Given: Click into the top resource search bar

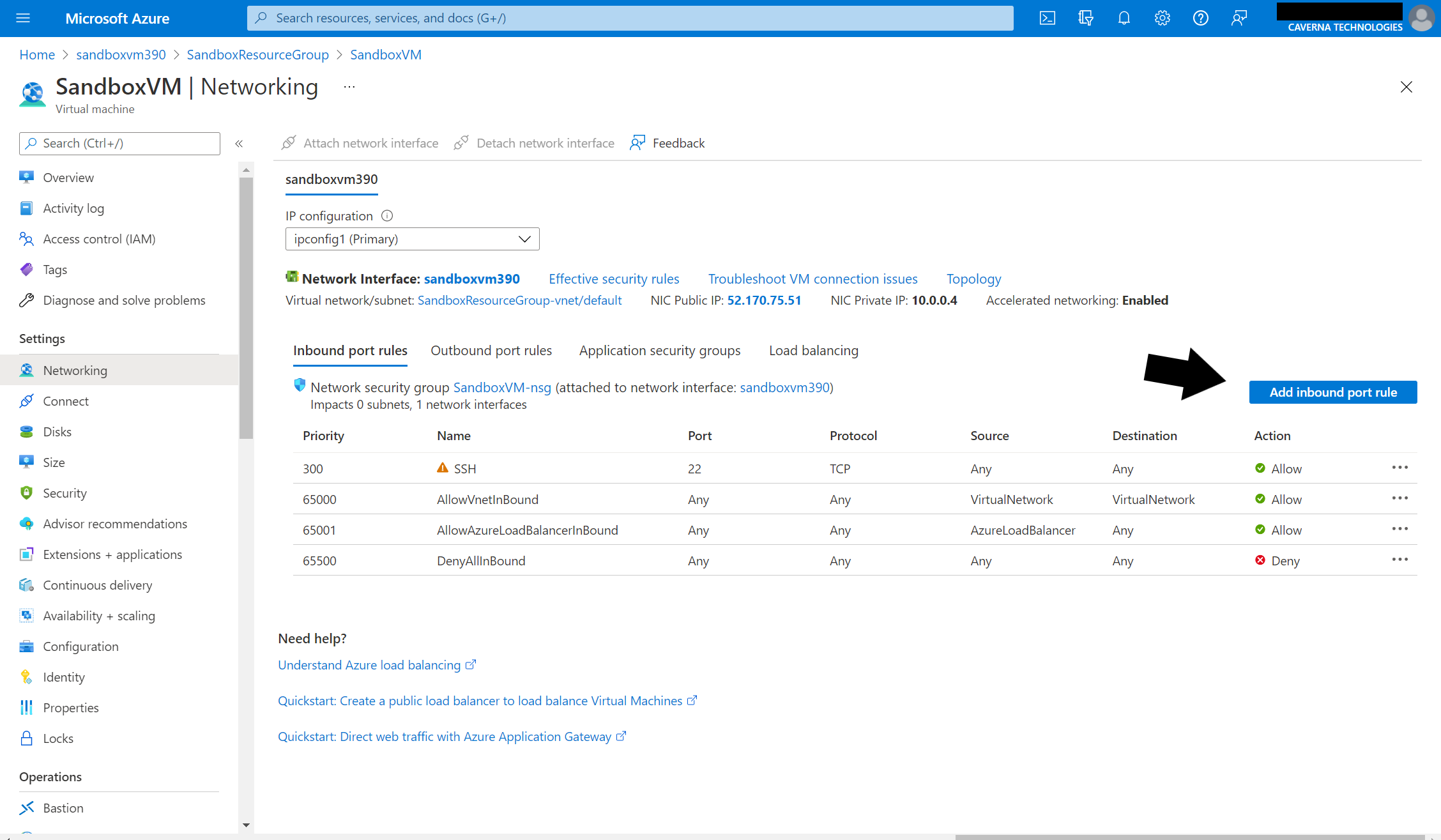Looking at the screenshot, I should click(x=629, y=18).
